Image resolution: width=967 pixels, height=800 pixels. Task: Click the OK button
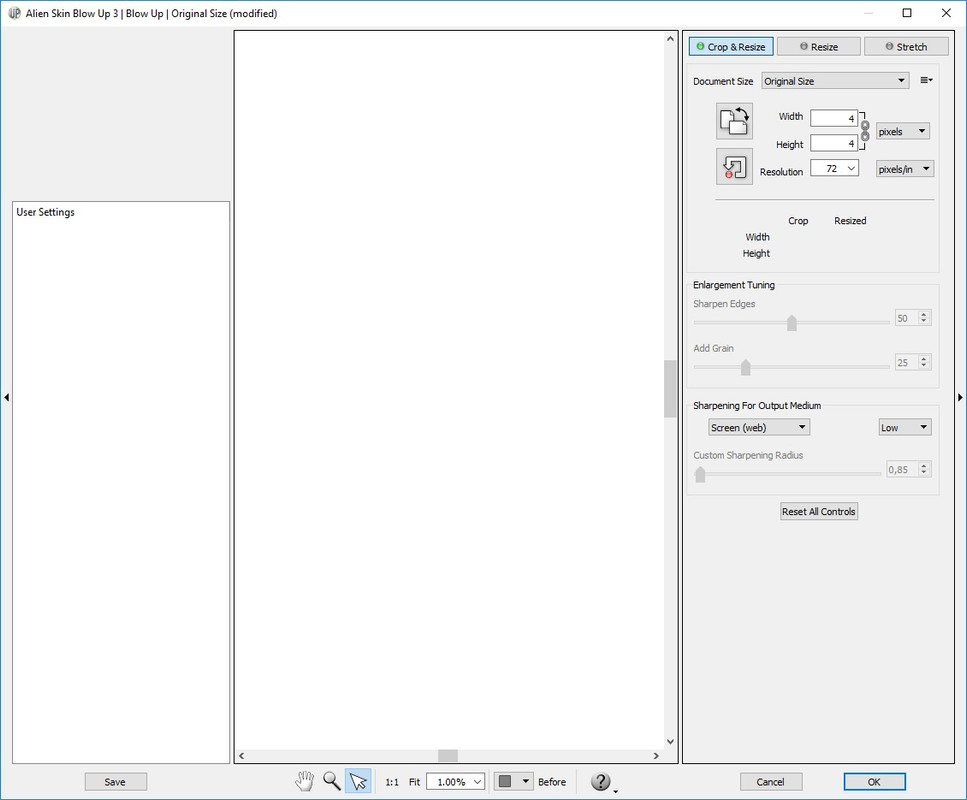[x=874, y=781]
